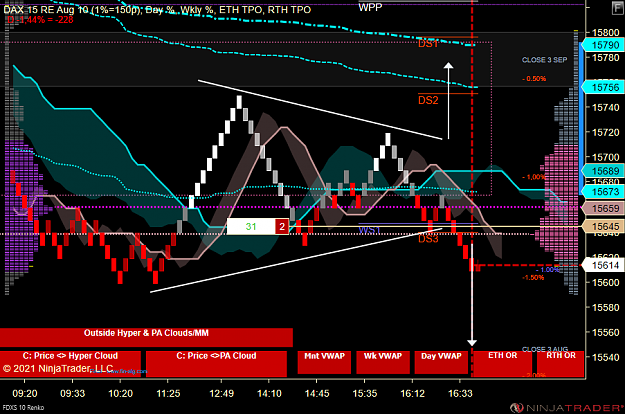Toggle the Wk VWAP button
Image resolution: width=625 pixels, height=414 pixels.
tap(383, 362)
